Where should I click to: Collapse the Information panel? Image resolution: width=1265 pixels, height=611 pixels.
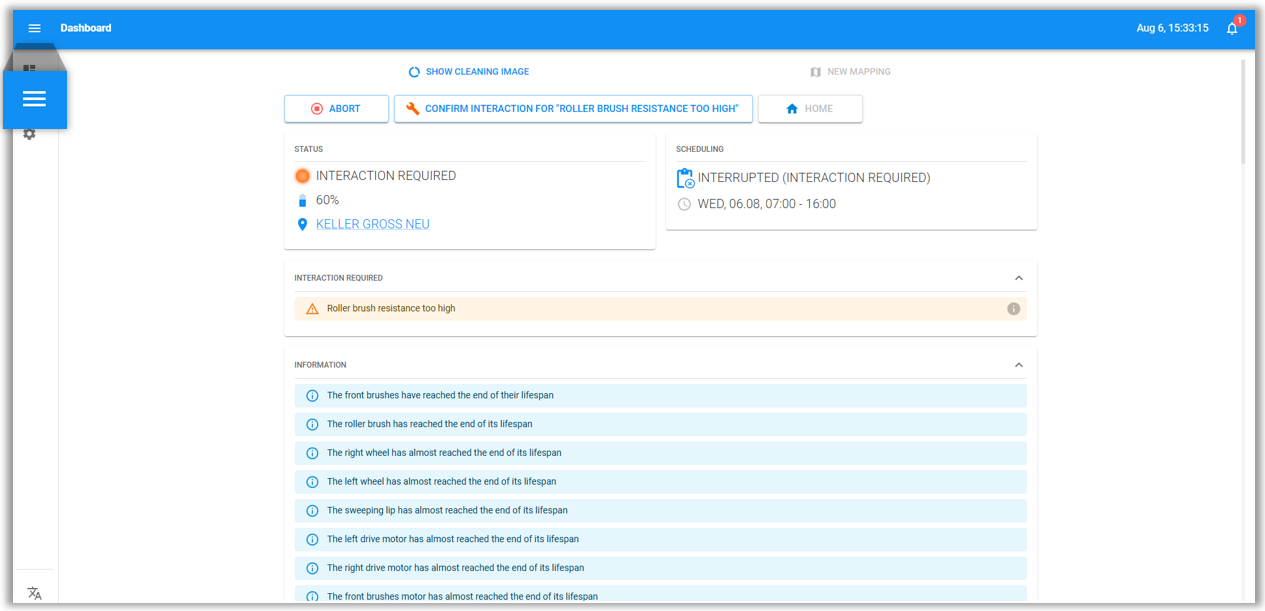click(x=1018, y=365)
